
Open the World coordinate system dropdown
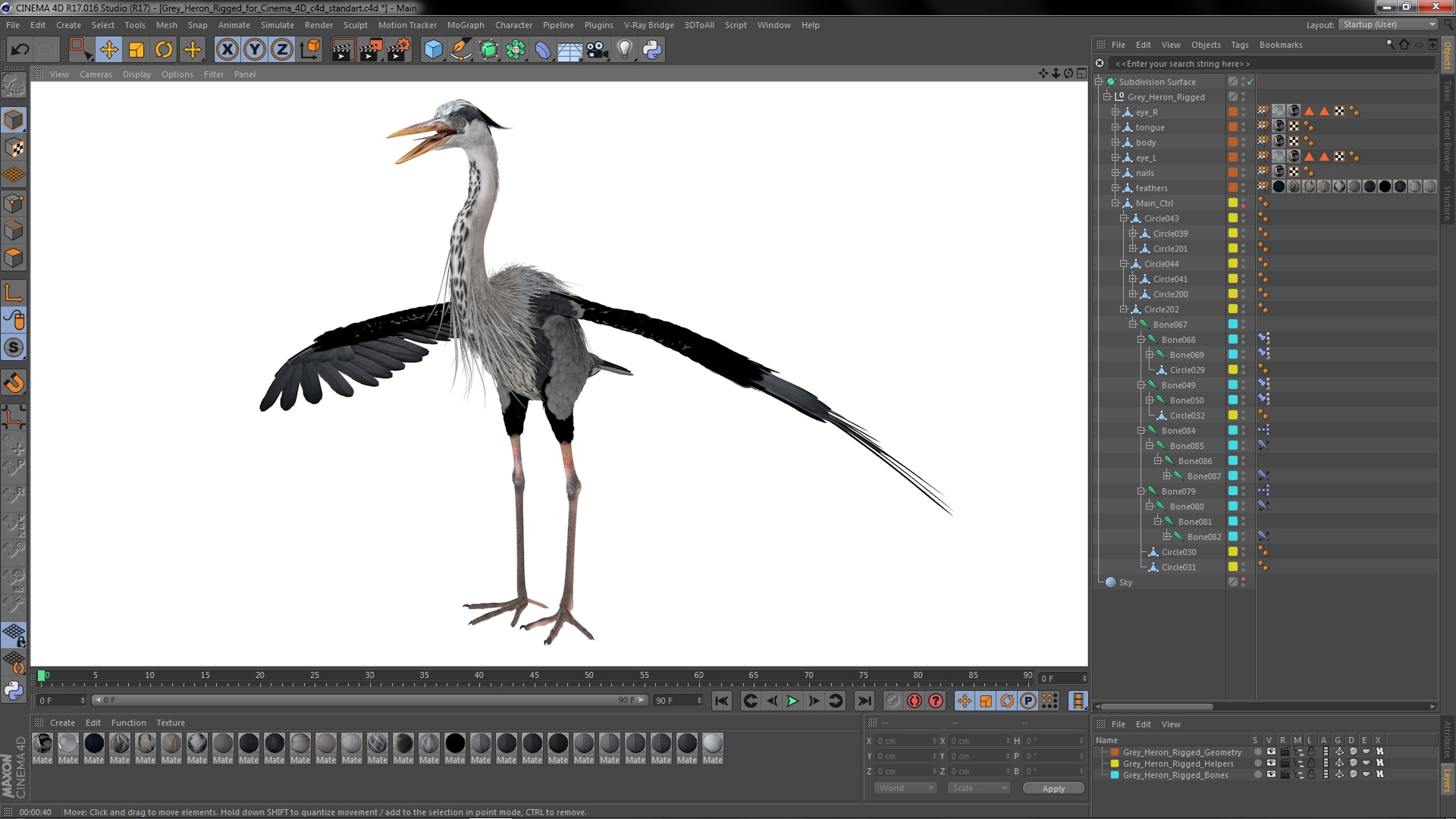905,788
